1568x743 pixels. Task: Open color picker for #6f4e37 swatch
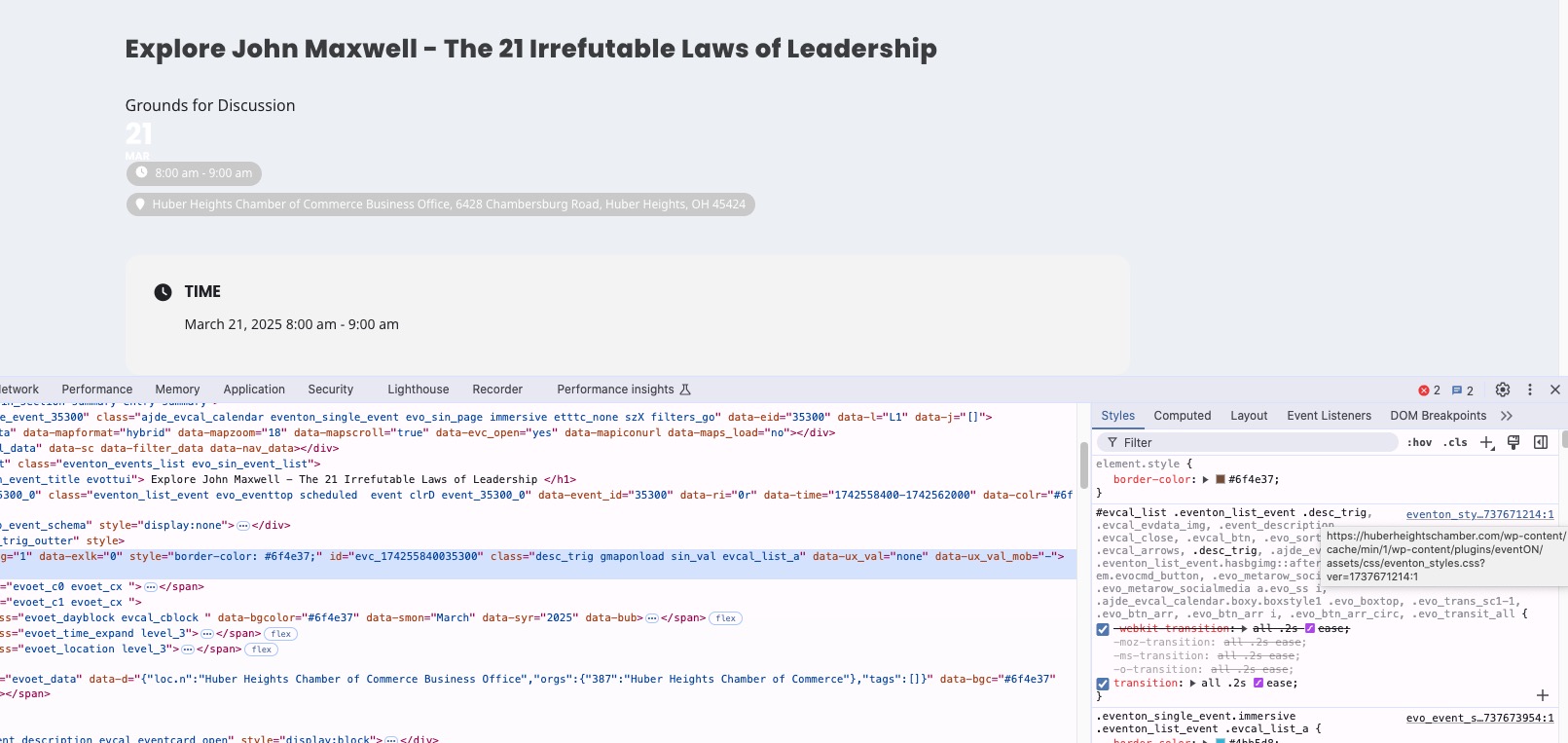(1220, 479)
